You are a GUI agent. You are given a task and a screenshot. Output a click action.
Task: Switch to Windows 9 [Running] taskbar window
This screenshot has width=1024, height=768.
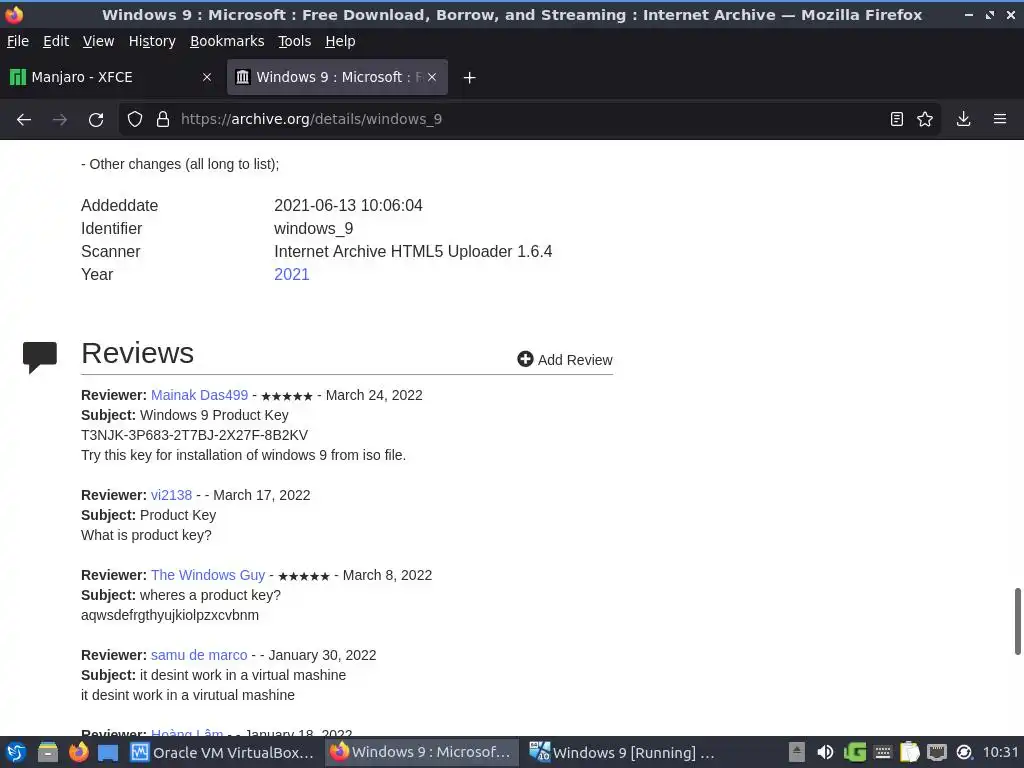[x=622, y=752]
